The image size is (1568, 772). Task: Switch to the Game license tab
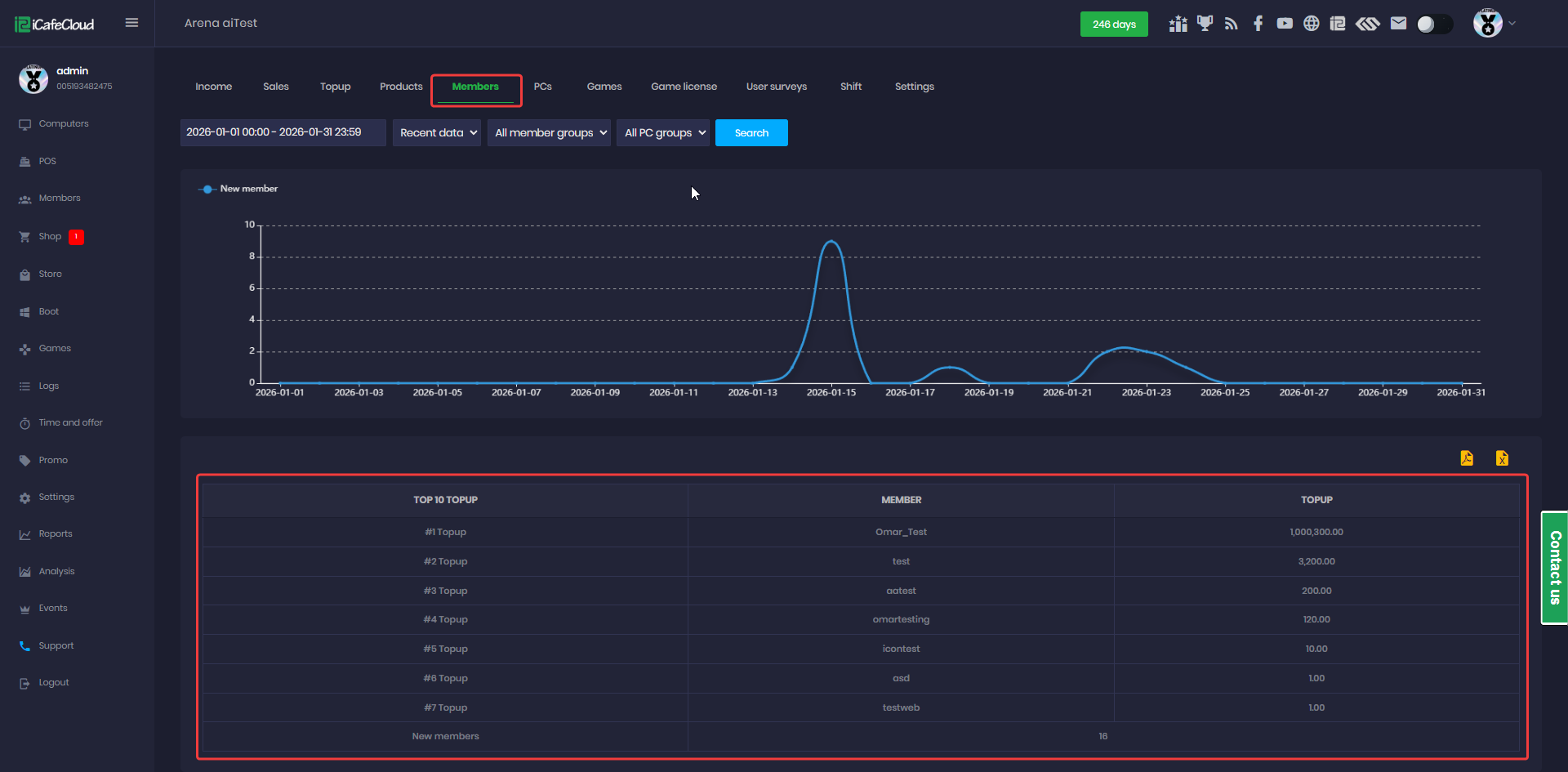684,87
